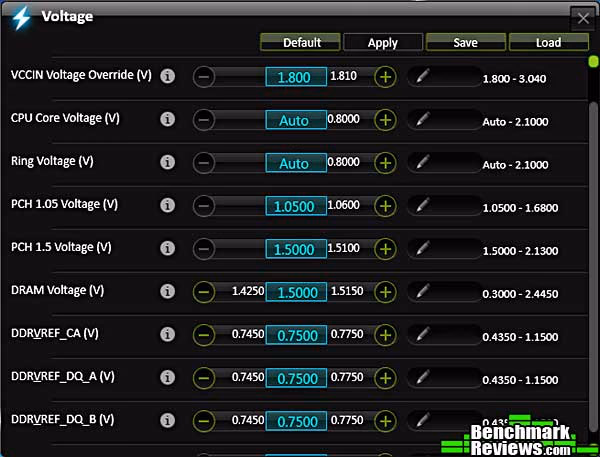Image resolution: width=600 pixels, height=457 pixels.
Task: Edit PCH 1.05 Voltage via pencil icon
Action: [x=422, y=205]
